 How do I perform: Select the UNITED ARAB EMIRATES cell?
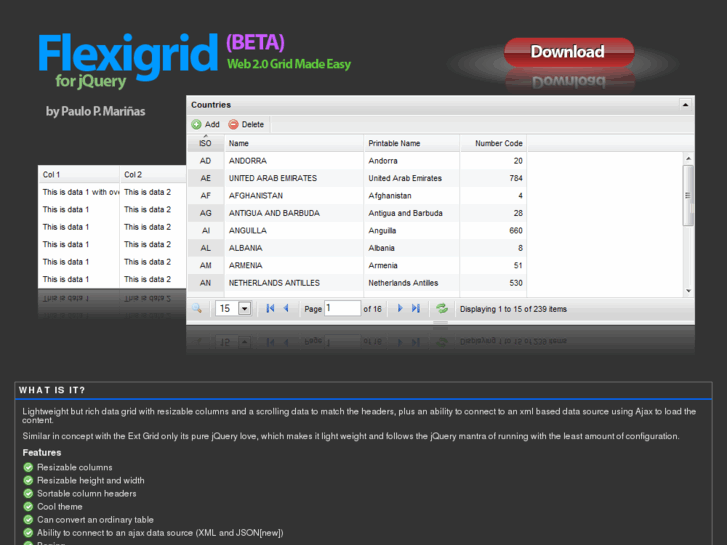294,178
